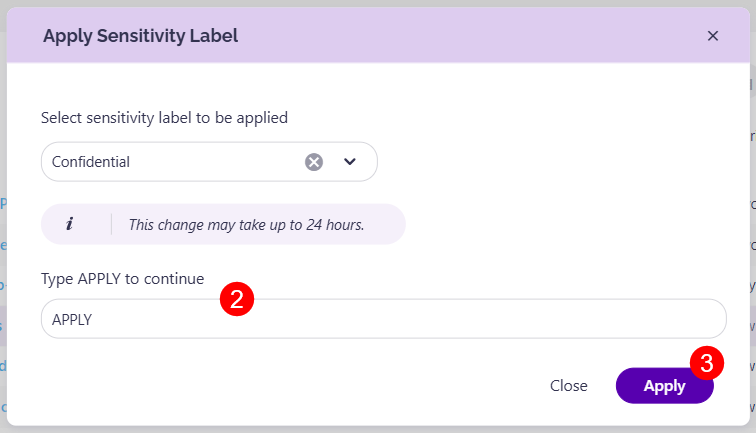756x433 pixels.
Task: Click the red number 3 badge
Action: pyautogui.click(x=707, y=362)
